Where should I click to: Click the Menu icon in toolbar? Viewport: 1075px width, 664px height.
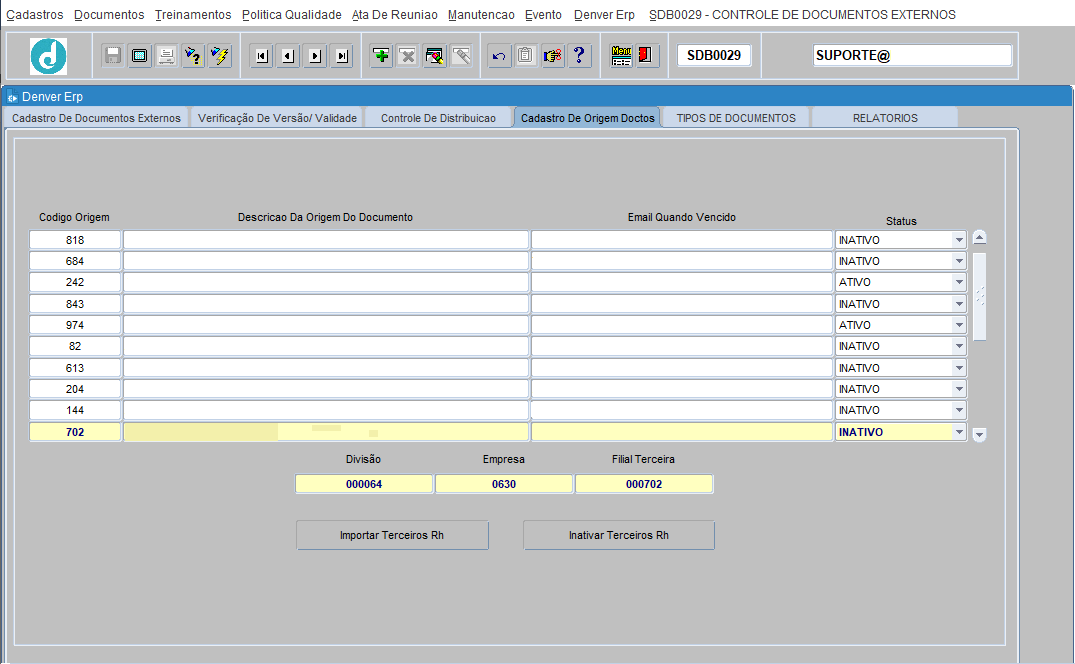coord(621,56)
